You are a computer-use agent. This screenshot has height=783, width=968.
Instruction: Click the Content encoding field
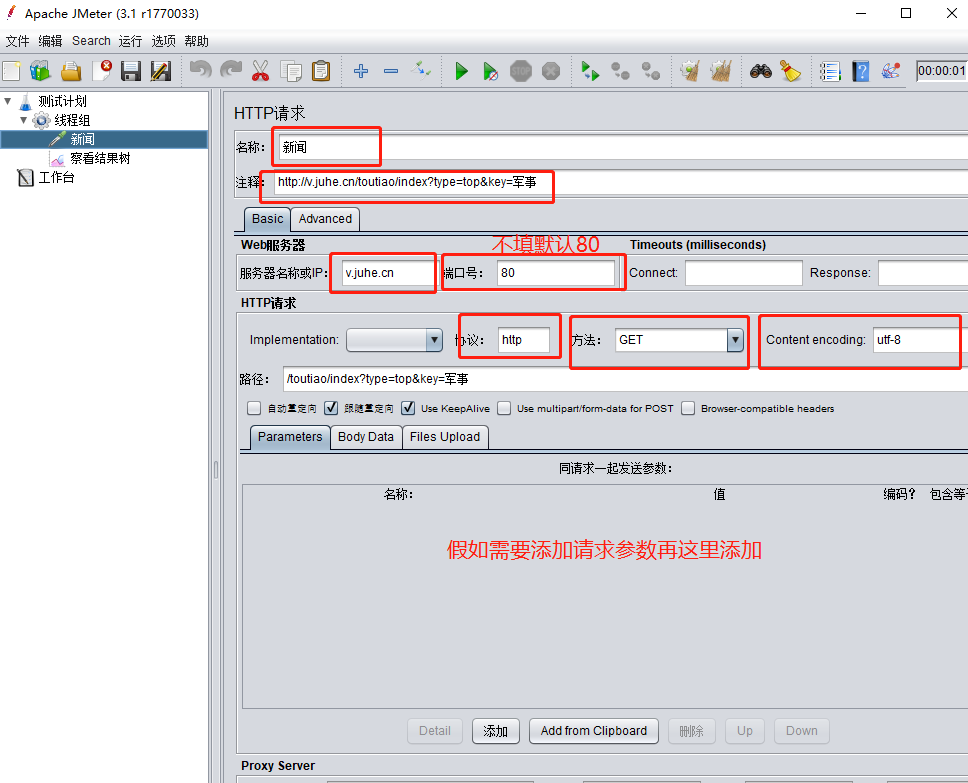tap(919, 340)
